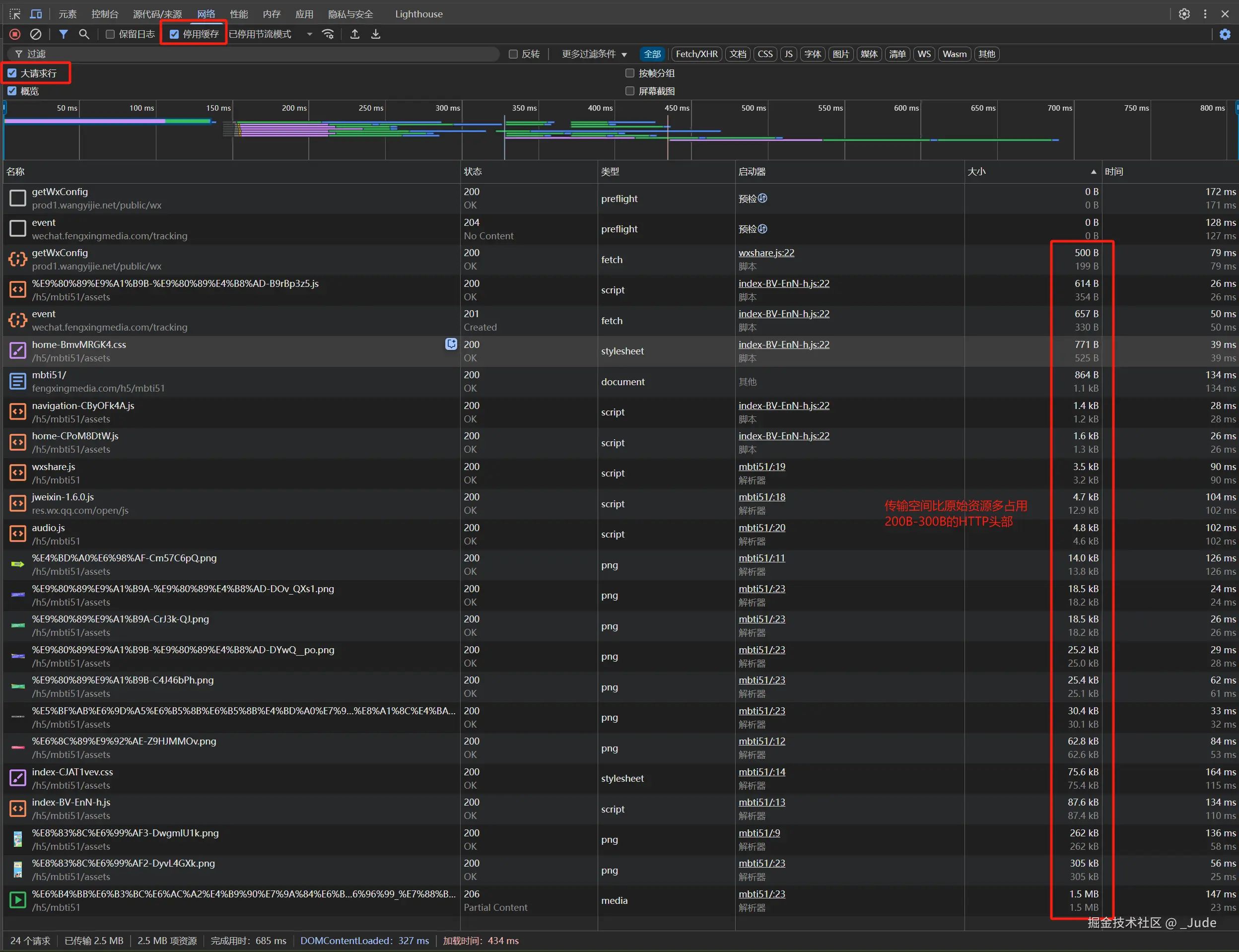
Task: Open search with the magnifier icon
Action: tap(84, 35)
